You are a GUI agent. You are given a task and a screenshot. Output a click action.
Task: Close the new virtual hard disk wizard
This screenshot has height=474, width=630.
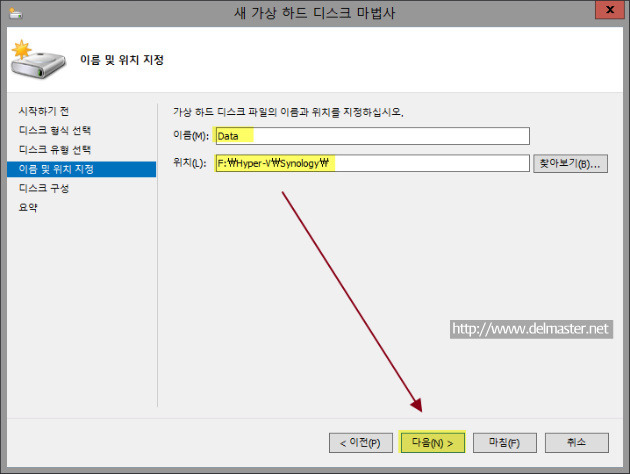tap(610, 10)
